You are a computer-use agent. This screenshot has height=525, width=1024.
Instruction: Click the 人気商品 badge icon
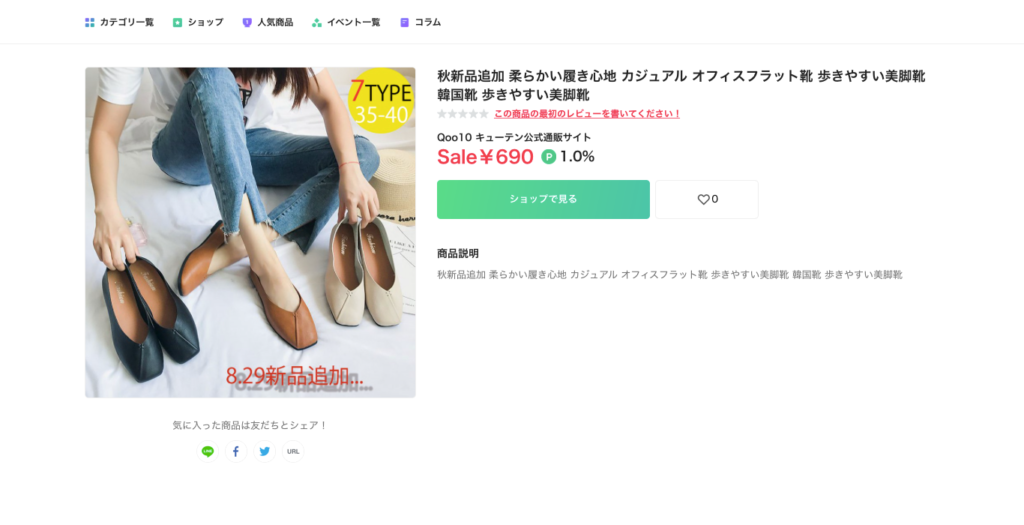(247, 22)
